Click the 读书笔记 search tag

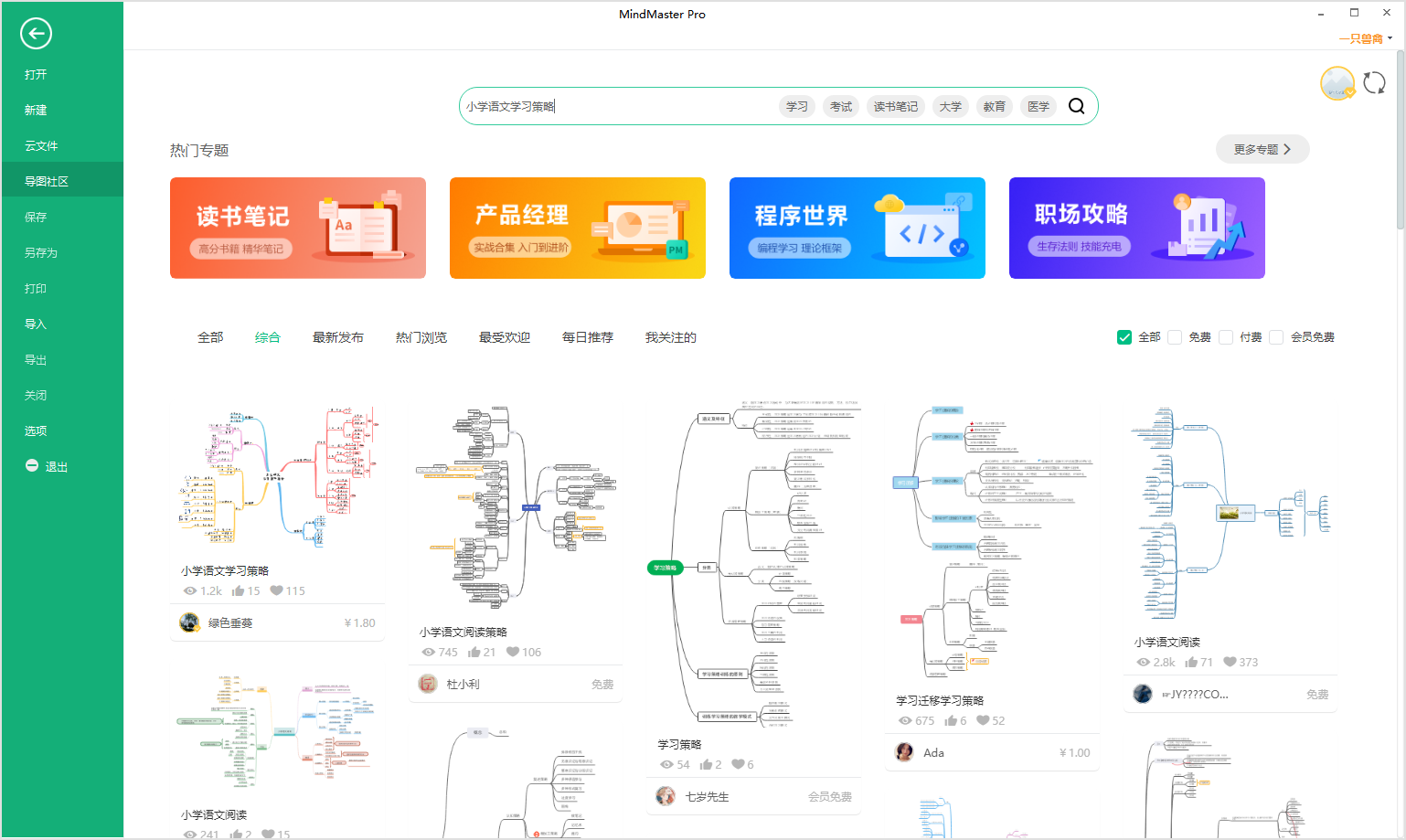pyautogui.click(x=896, y=106)
